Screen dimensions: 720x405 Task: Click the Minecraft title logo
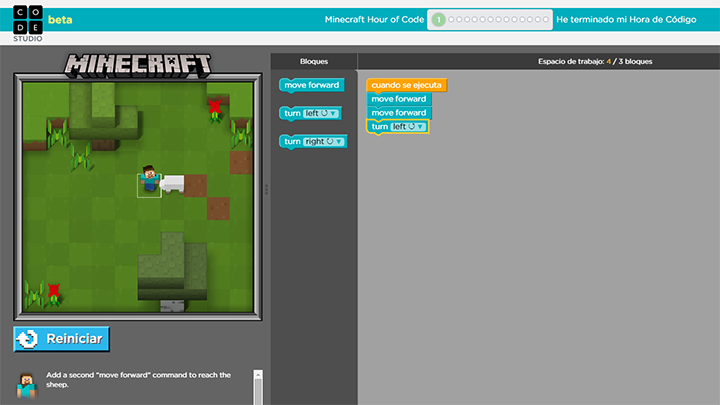pyautogui.click(x=138, y=65)
